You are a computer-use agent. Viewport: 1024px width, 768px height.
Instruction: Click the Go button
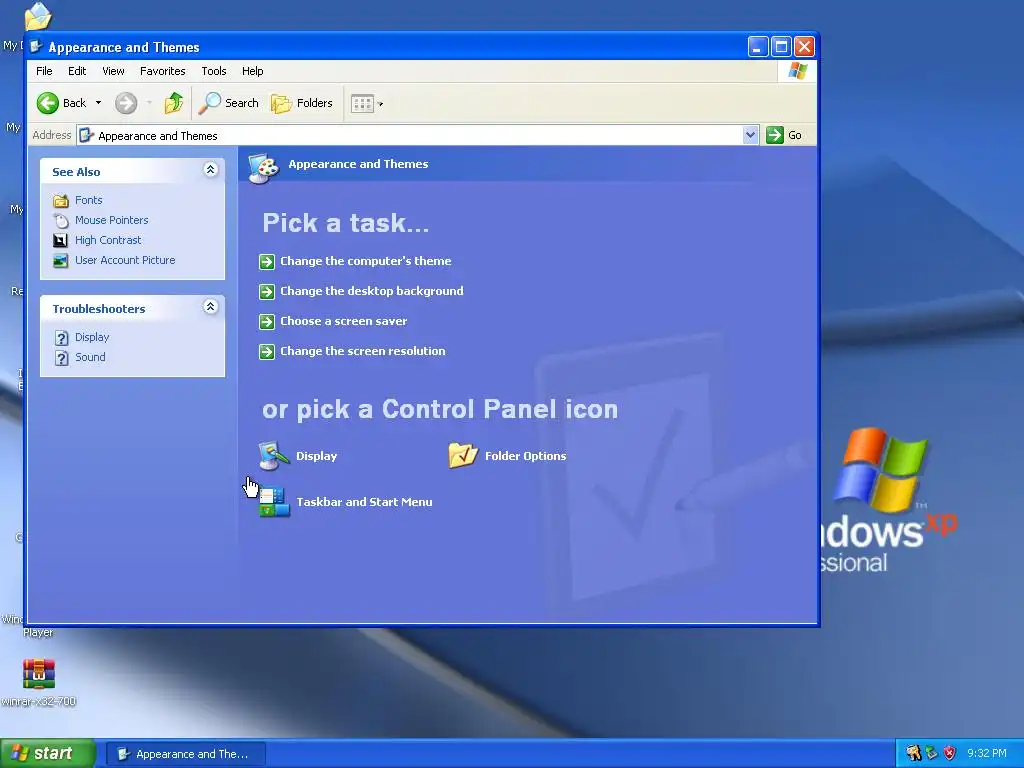(x=784, y=135)
